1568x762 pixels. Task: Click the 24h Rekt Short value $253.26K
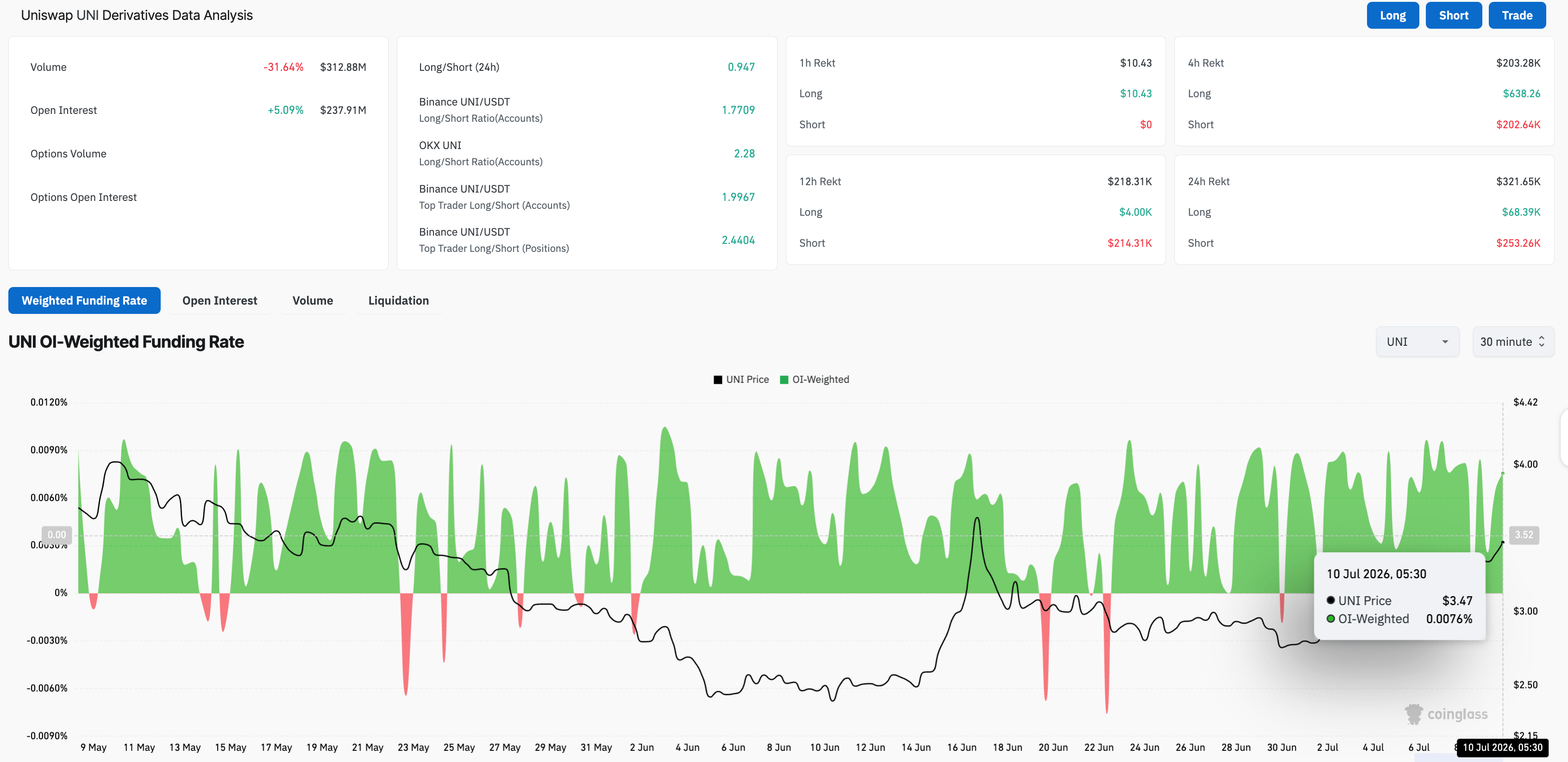click(1518, 243)
